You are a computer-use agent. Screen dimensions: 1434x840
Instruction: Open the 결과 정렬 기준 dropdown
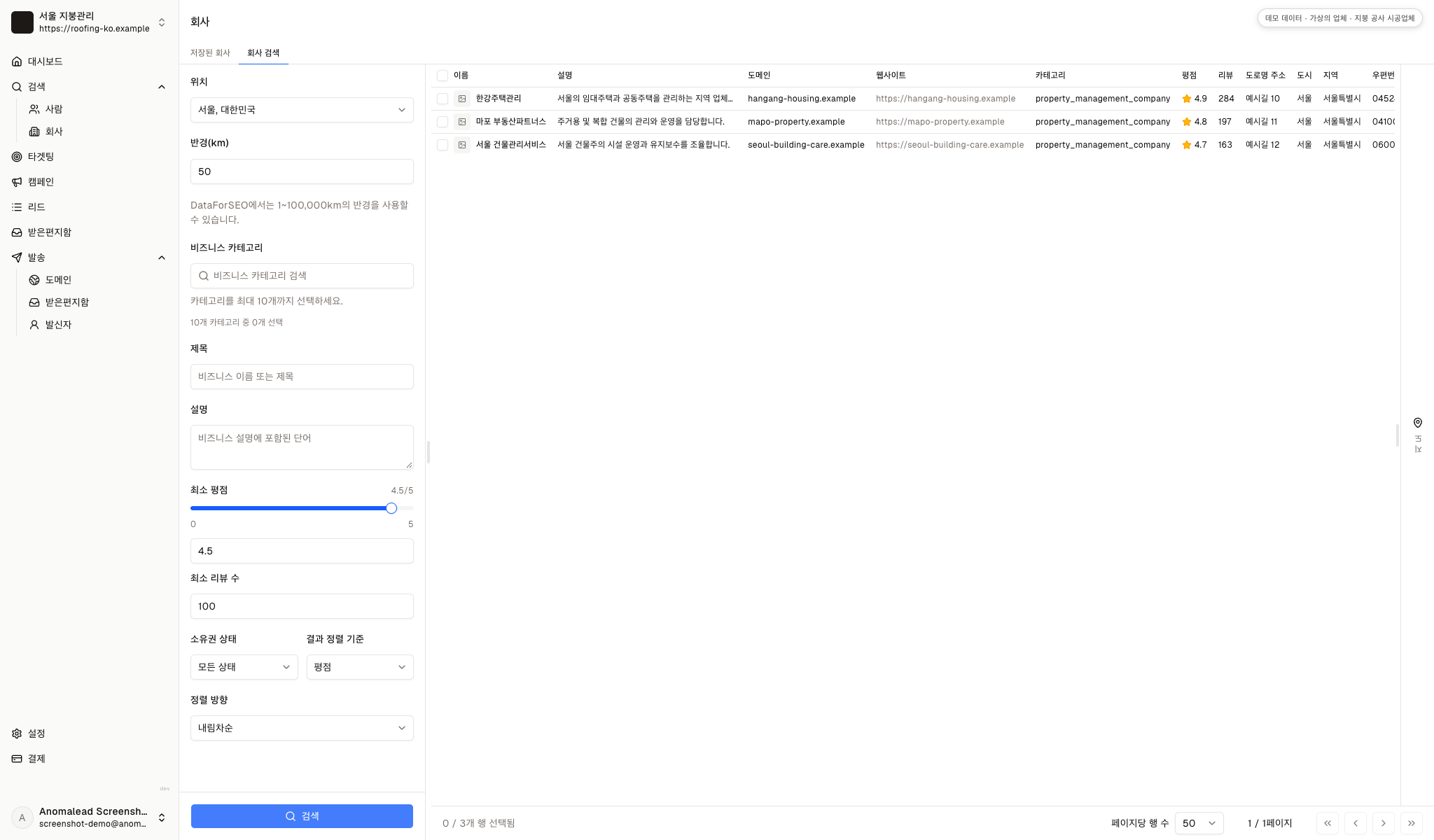360,667
